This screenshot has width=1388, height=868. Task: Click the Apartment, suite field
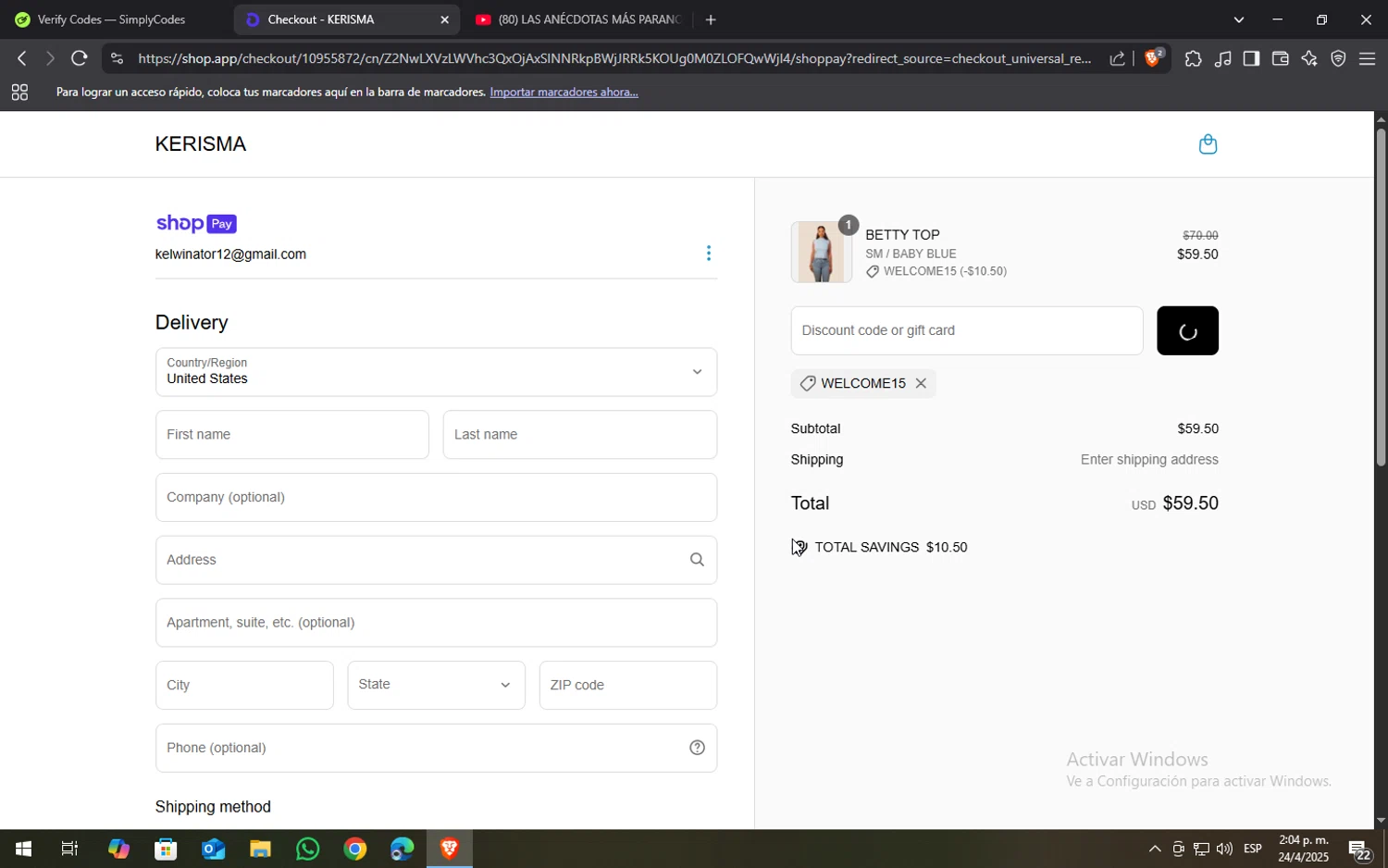436,623
